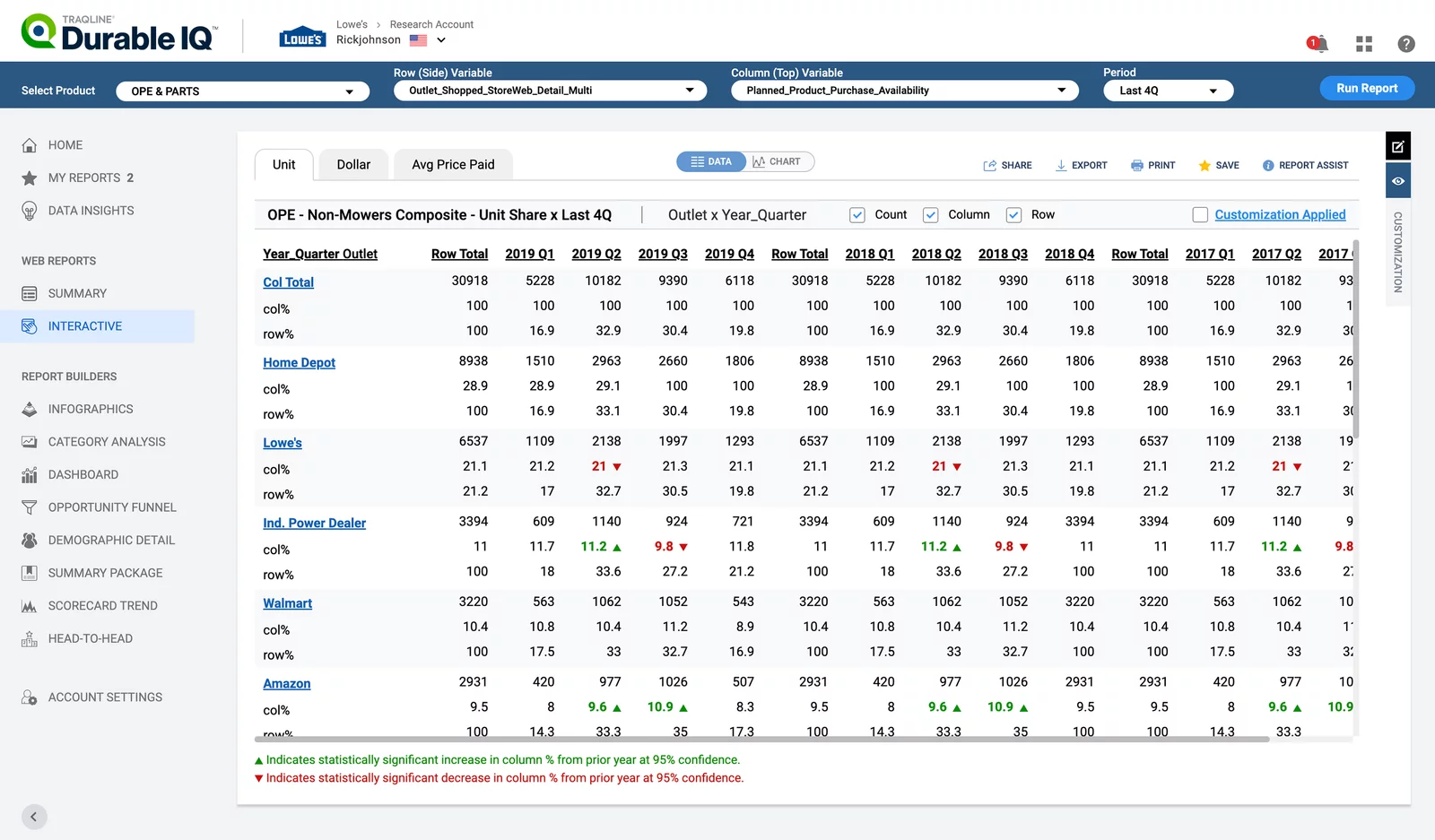Image resolution: width=1435 pixels, height=840 pixels.
Task: Toggle the customization eye icon
Action: [1398, 181]
